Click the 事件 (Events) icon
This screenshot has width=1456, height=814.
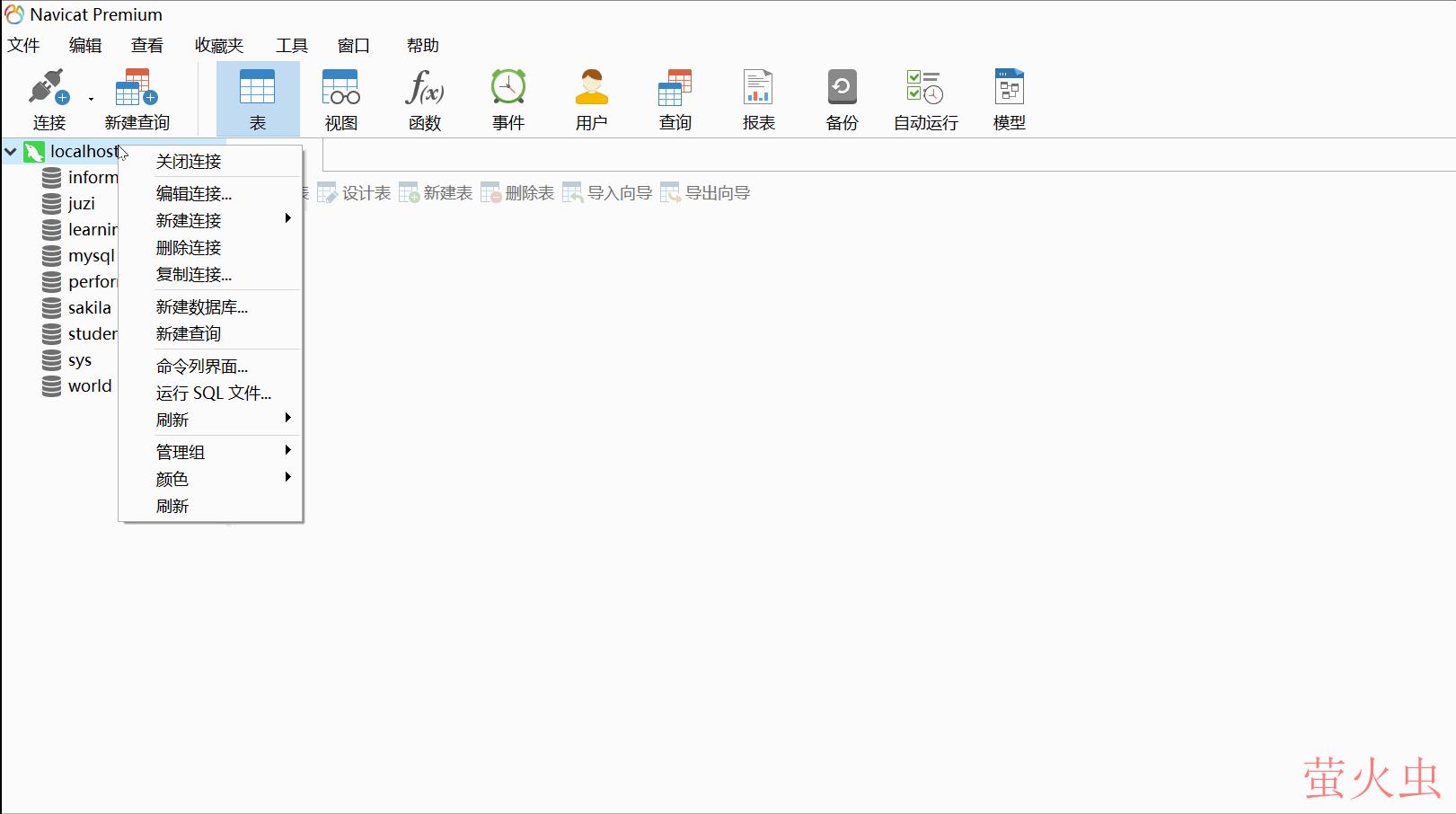(x=507, y=97)
